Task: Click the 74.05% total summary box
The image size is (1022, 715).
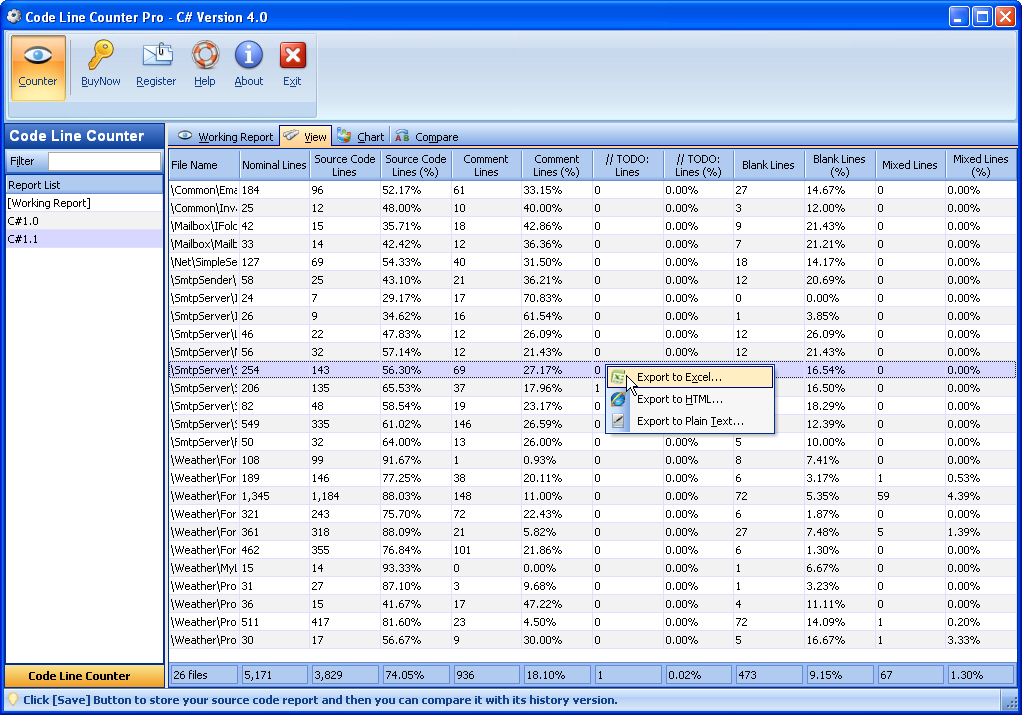Action: (416, 675)
